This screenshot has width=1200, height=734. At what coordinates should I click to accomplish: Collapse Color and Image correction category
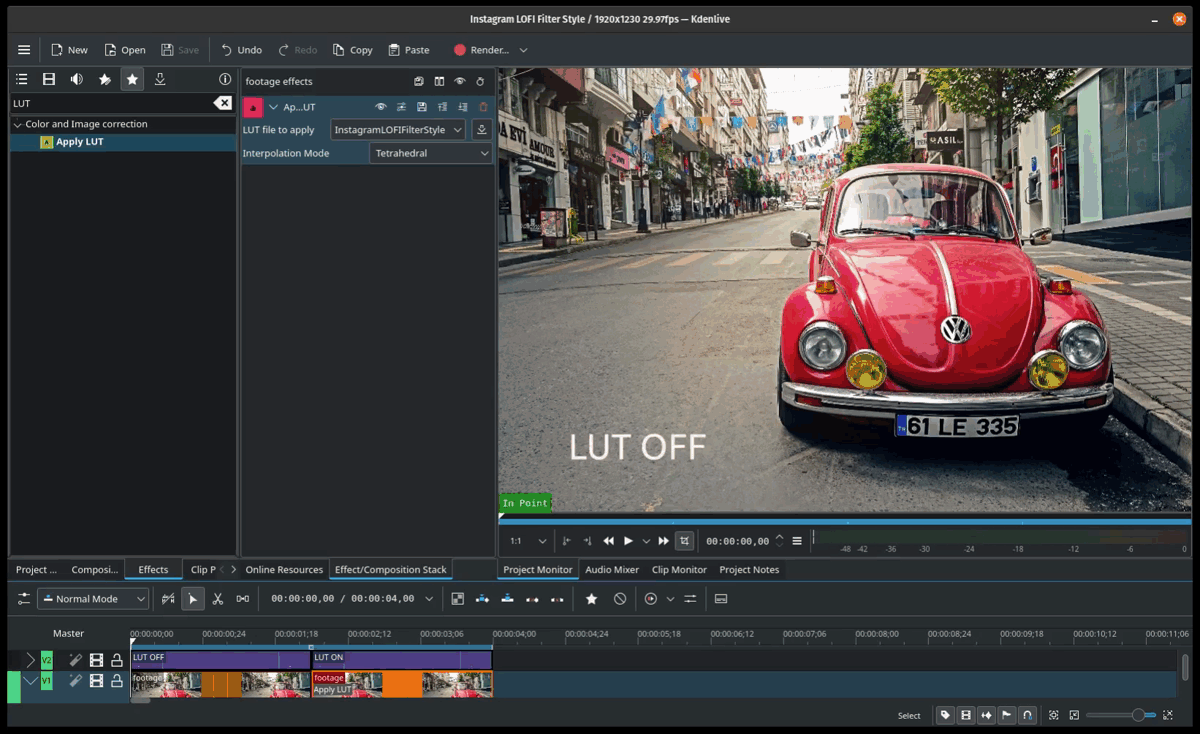[x=17, y=124]
